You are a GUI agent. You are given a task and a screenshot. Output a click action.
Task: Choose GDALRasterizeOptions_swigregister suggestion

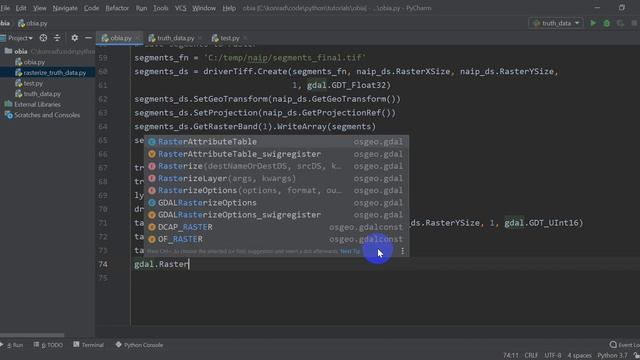276,215
